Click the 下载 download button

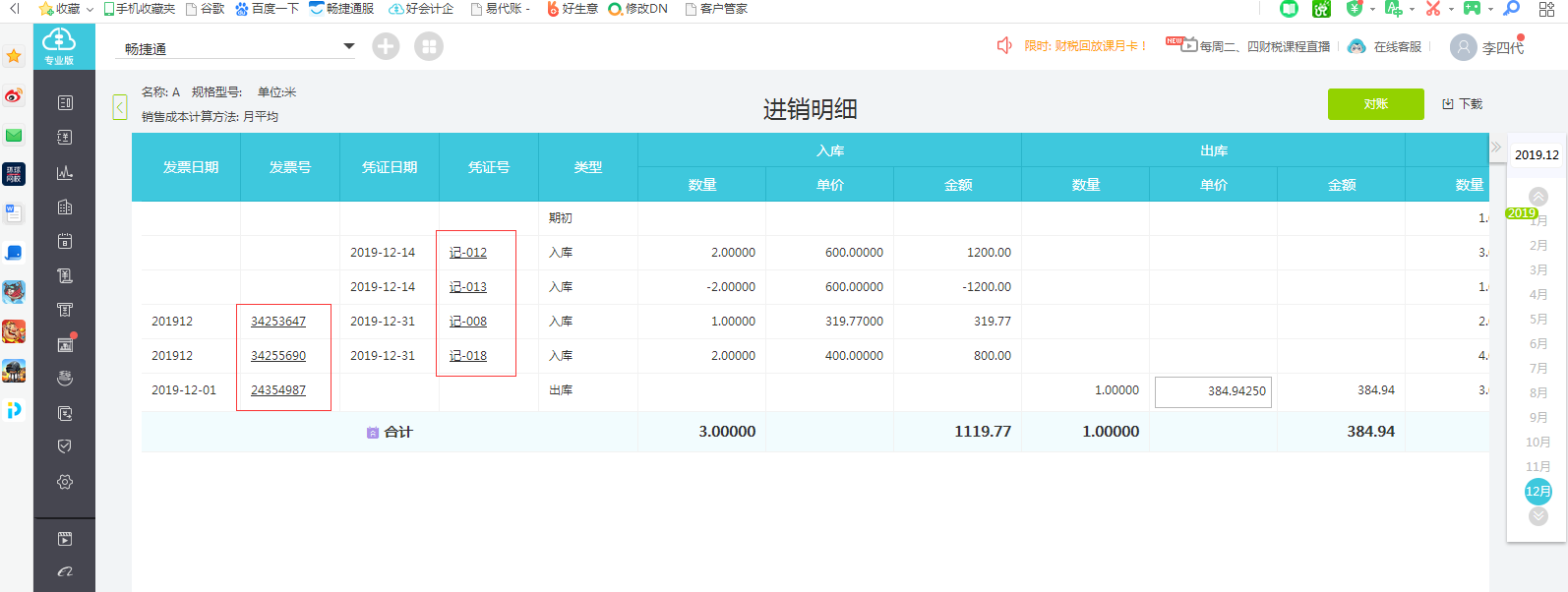[1463, 104]
